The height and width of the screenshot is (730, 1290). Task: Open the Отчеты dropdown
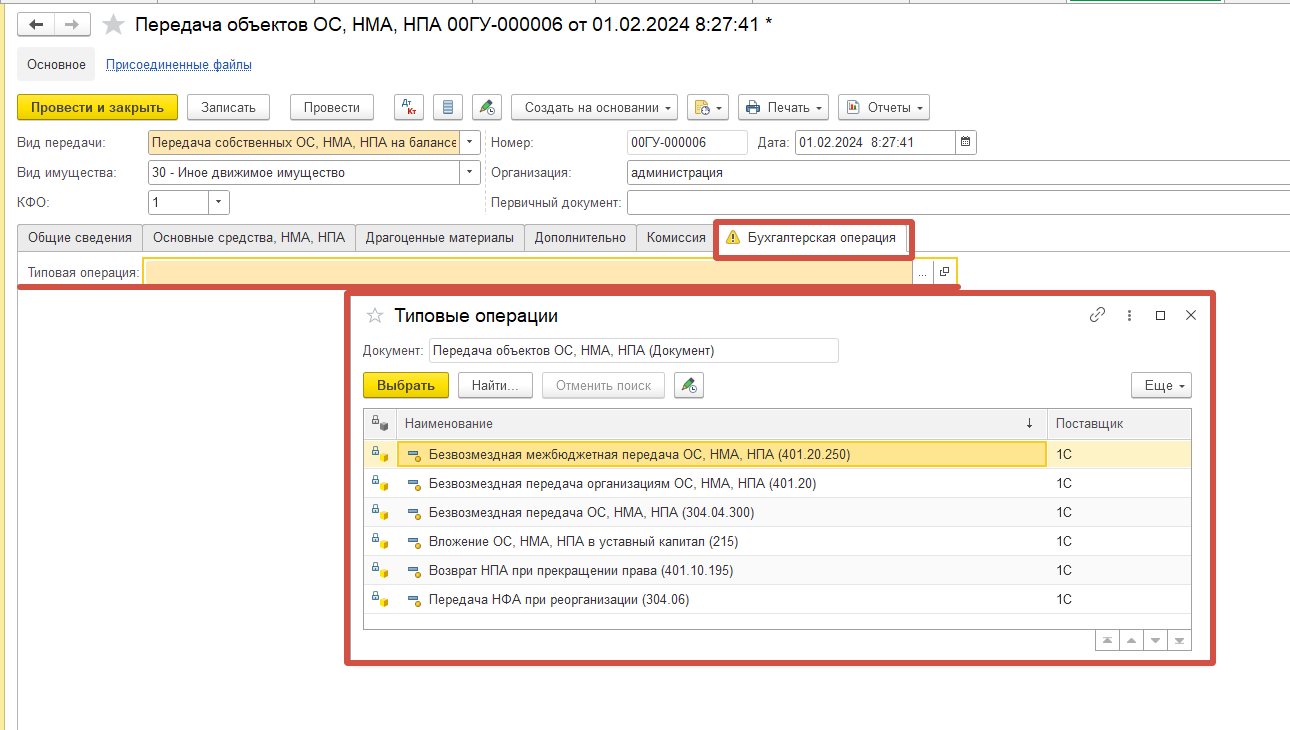click(x=884, y=107)
